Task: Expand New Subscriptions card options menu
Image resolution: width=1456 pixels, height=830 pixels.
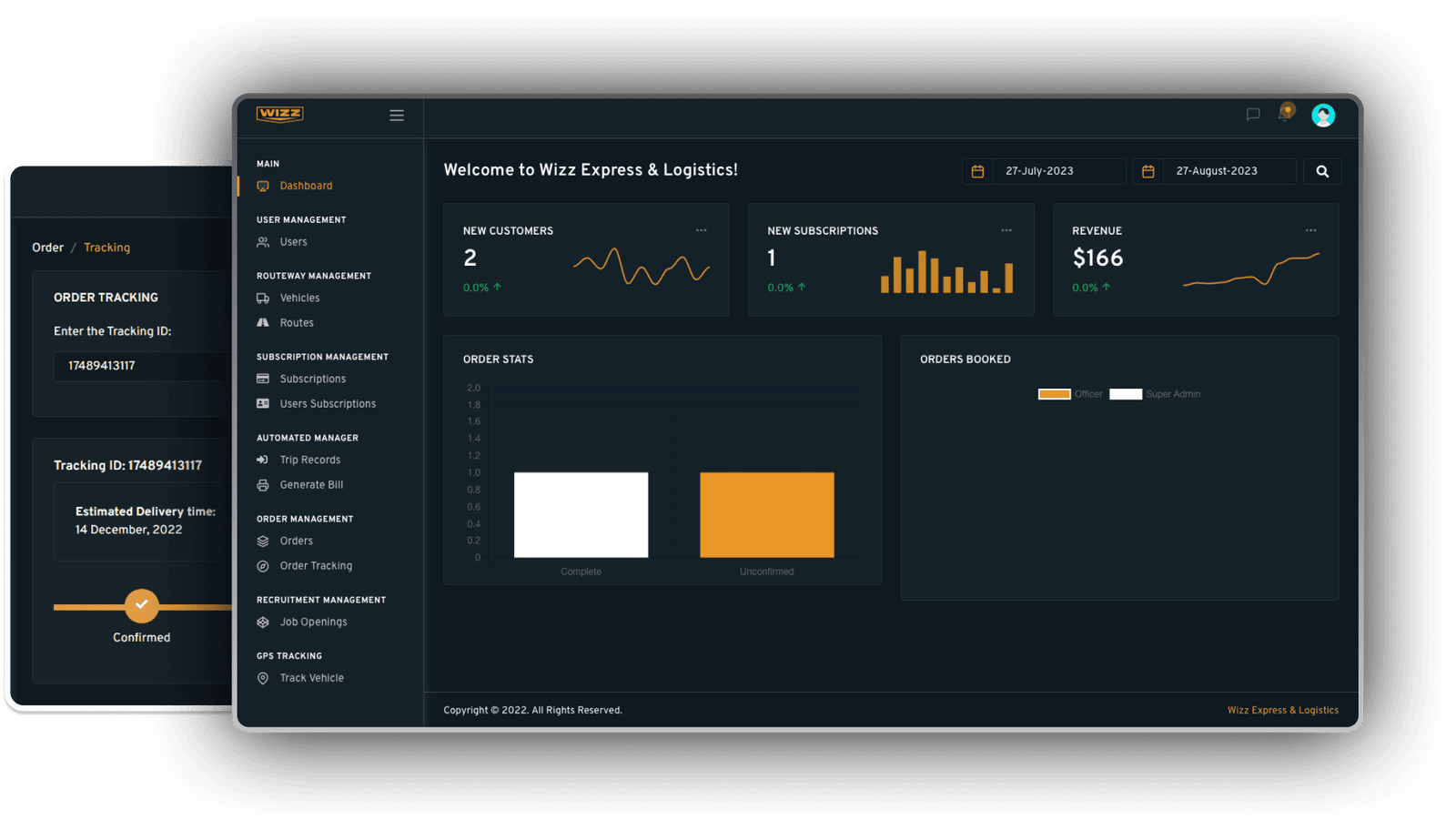Action: pos(1006,230)
